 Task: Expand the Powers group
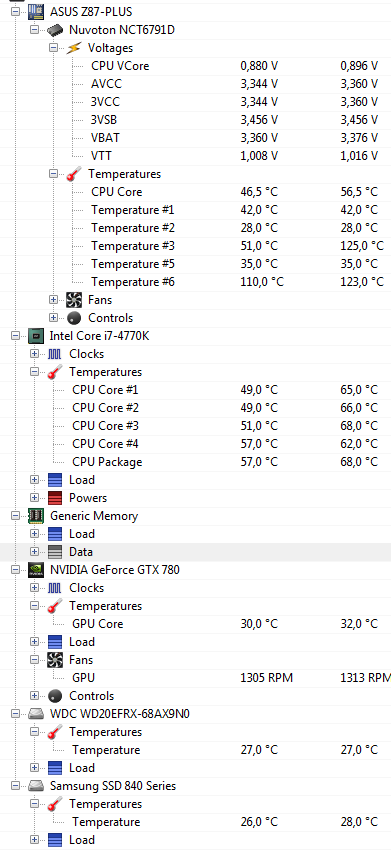(34, 498)
